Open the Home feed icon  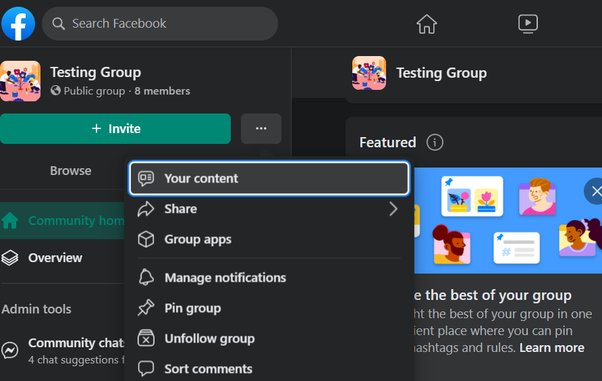pyautogui.click(x=427, y=24)
